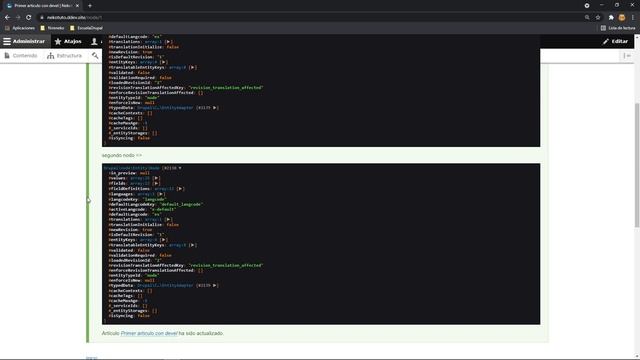Click default_langcode string in the segundo nodo dump
640x360 pixels.
click(x=180, y=204)
